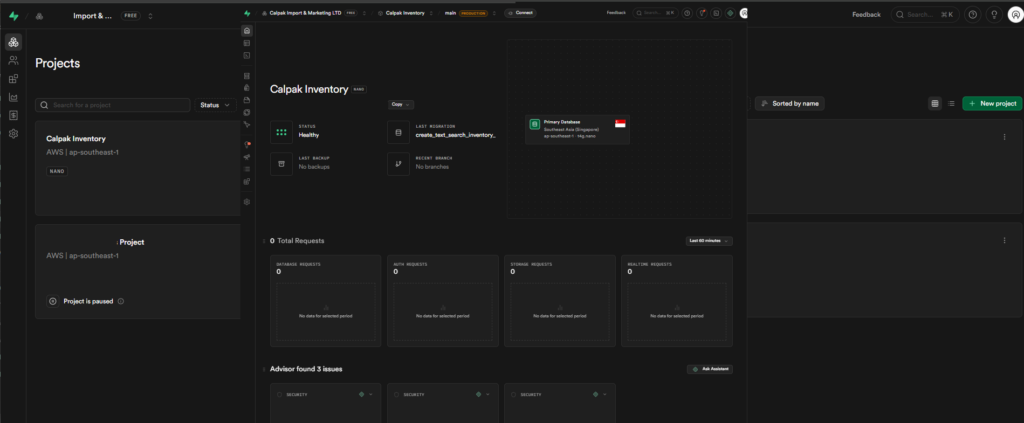
Task: Open Billing icon in back window sidebar
Action: tap(14, 116)
